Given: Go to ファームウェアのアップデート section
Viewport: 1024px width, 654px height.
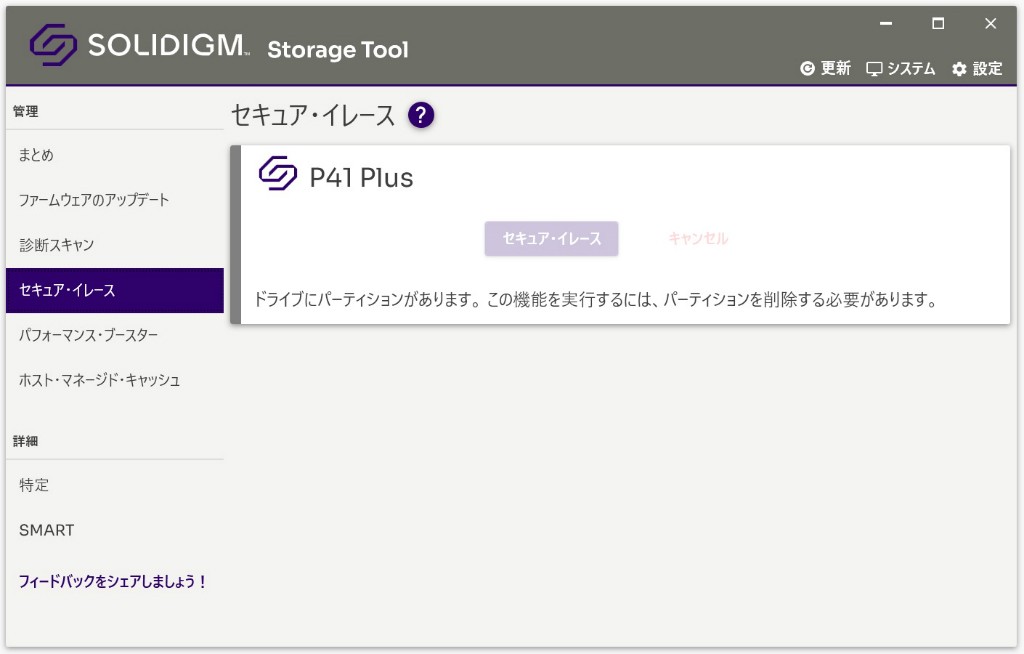Looking at the screenshot, I should pos(94,200).
